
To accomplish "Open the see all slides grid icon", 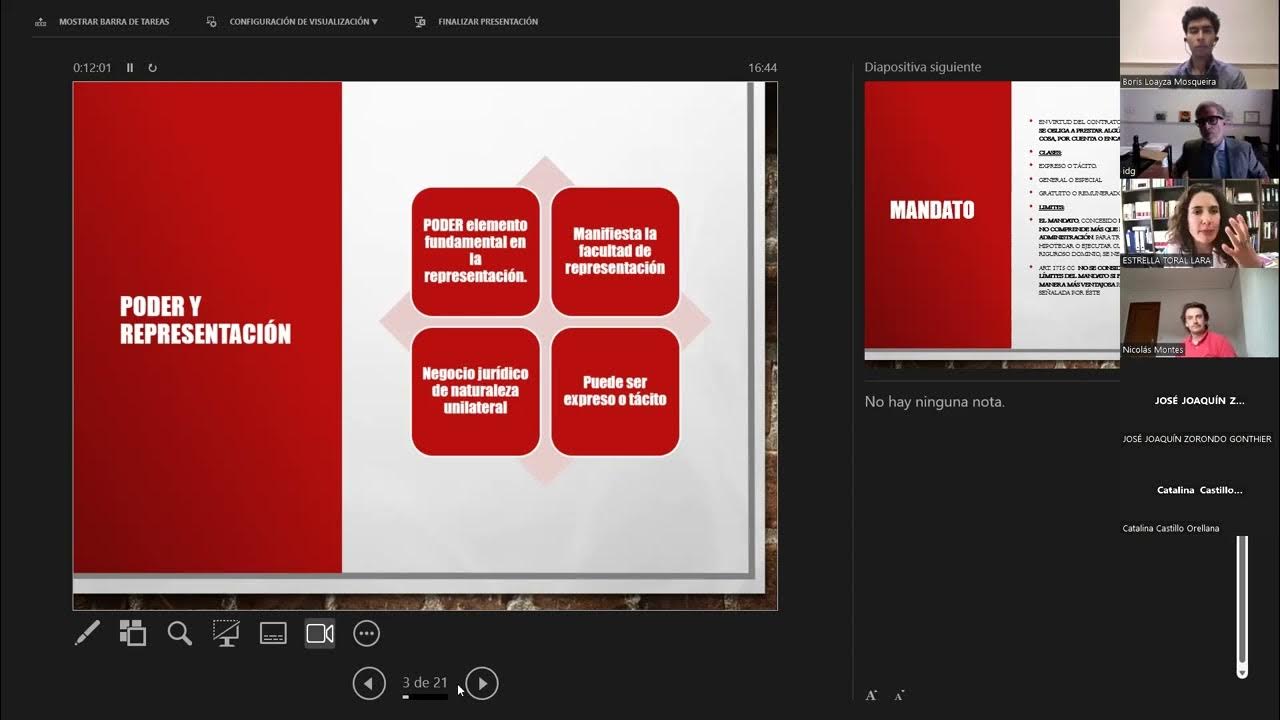I will [x=133, y=633].
